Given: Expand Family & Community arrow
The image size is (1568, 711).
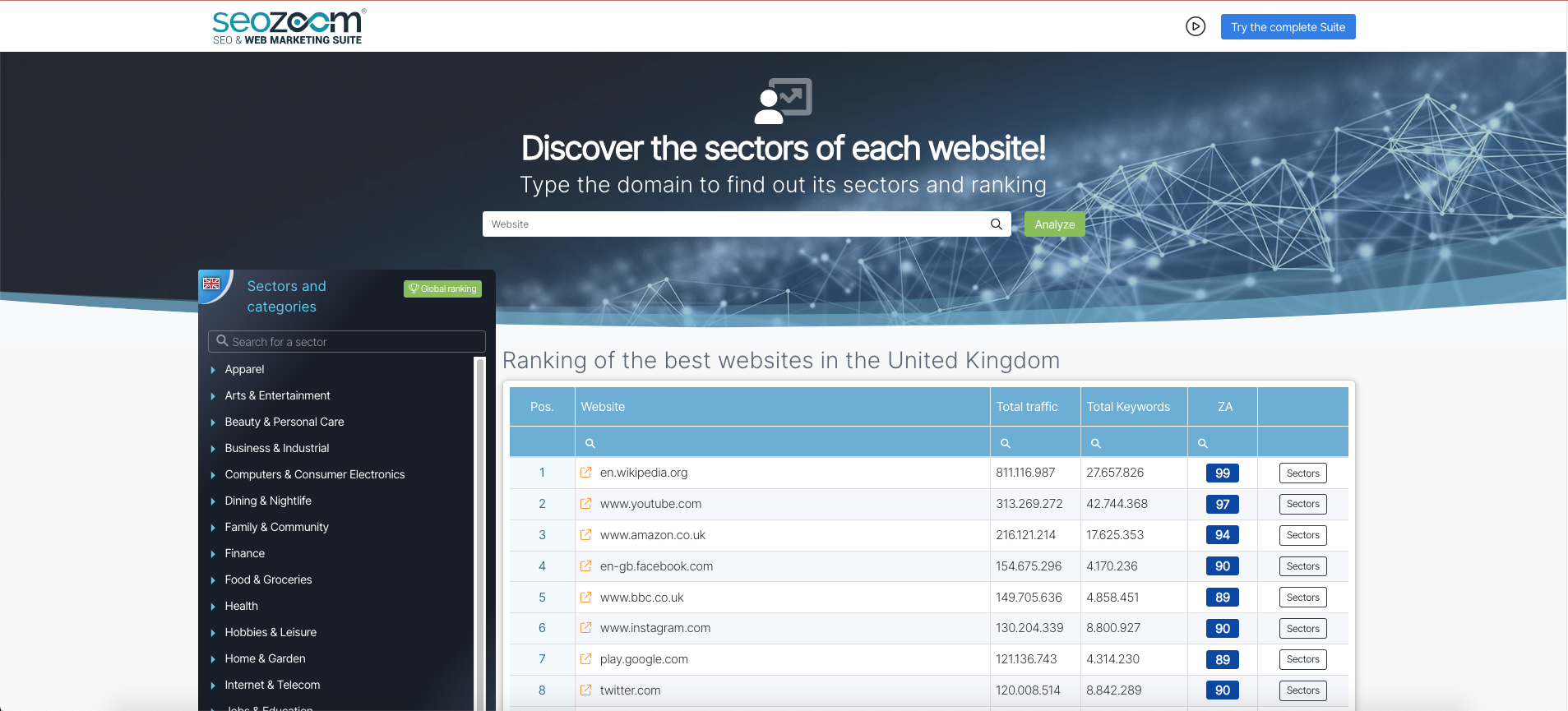Looking at the screenshot, I should tap(213, 528).
